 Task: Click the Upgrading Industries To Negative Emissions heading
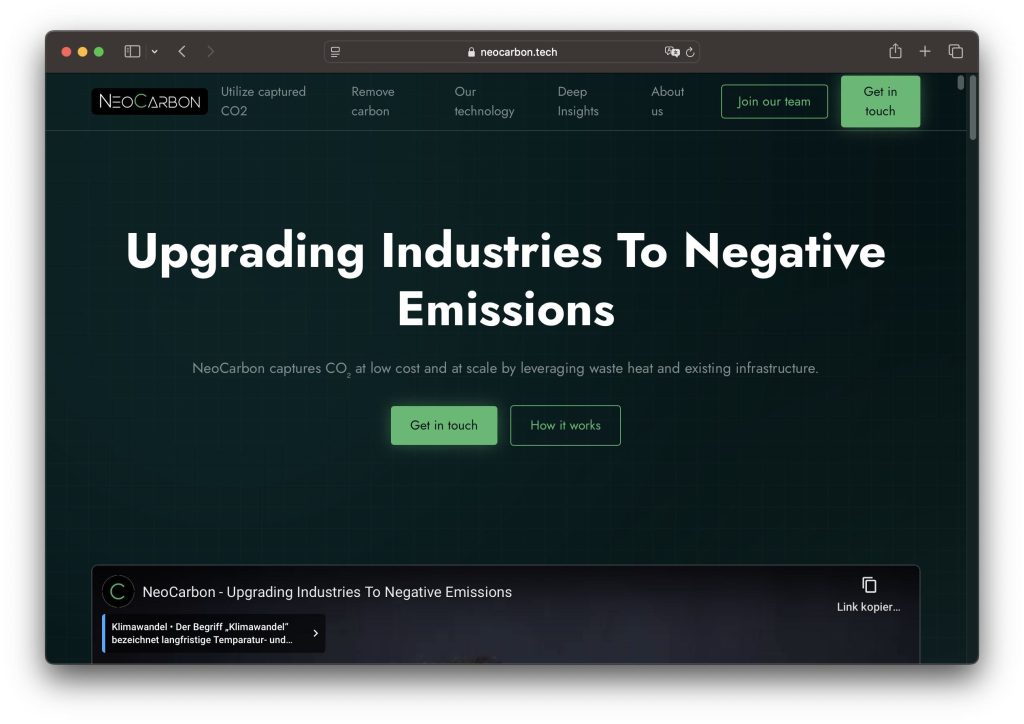pos(505,280)
